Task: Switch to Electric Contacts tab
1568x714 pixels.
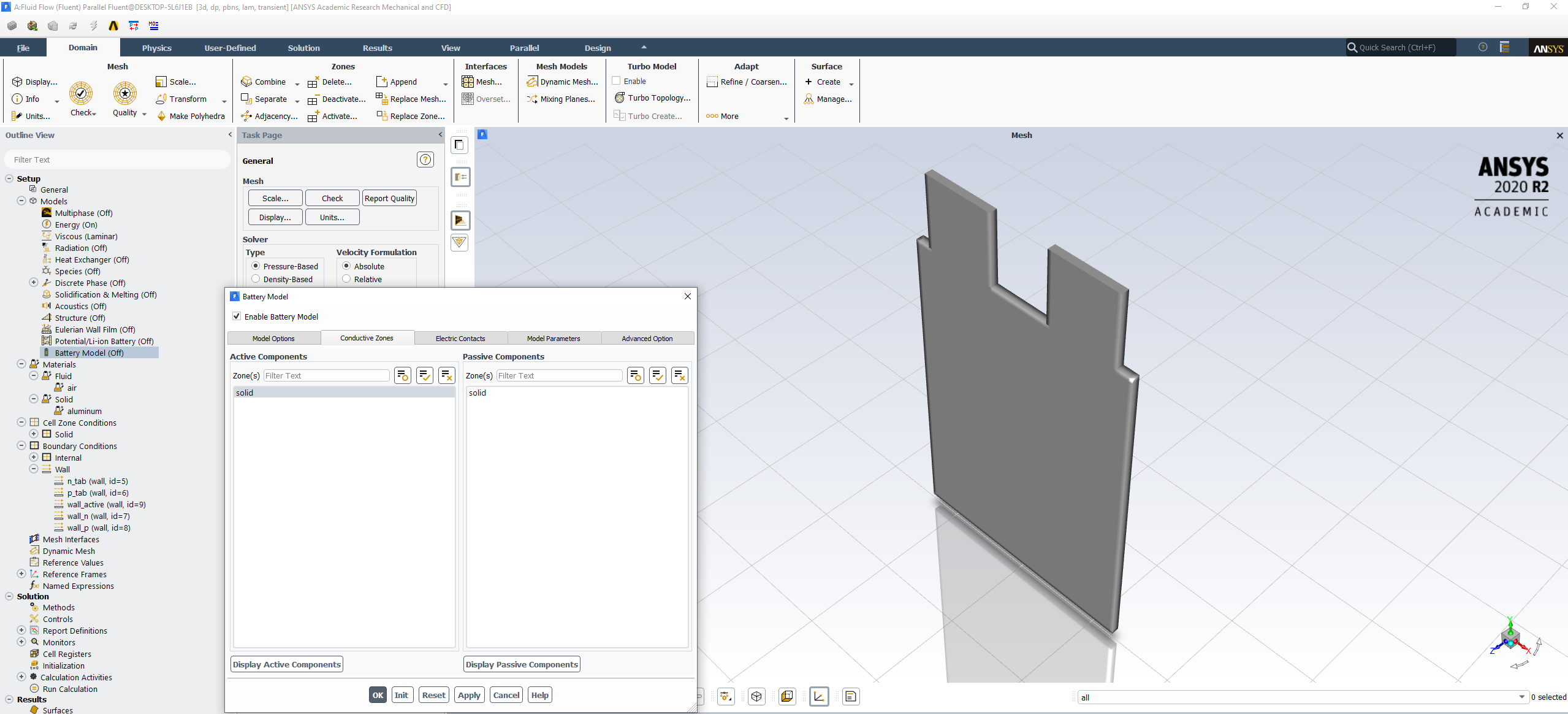Action: [x=460, y=339]
